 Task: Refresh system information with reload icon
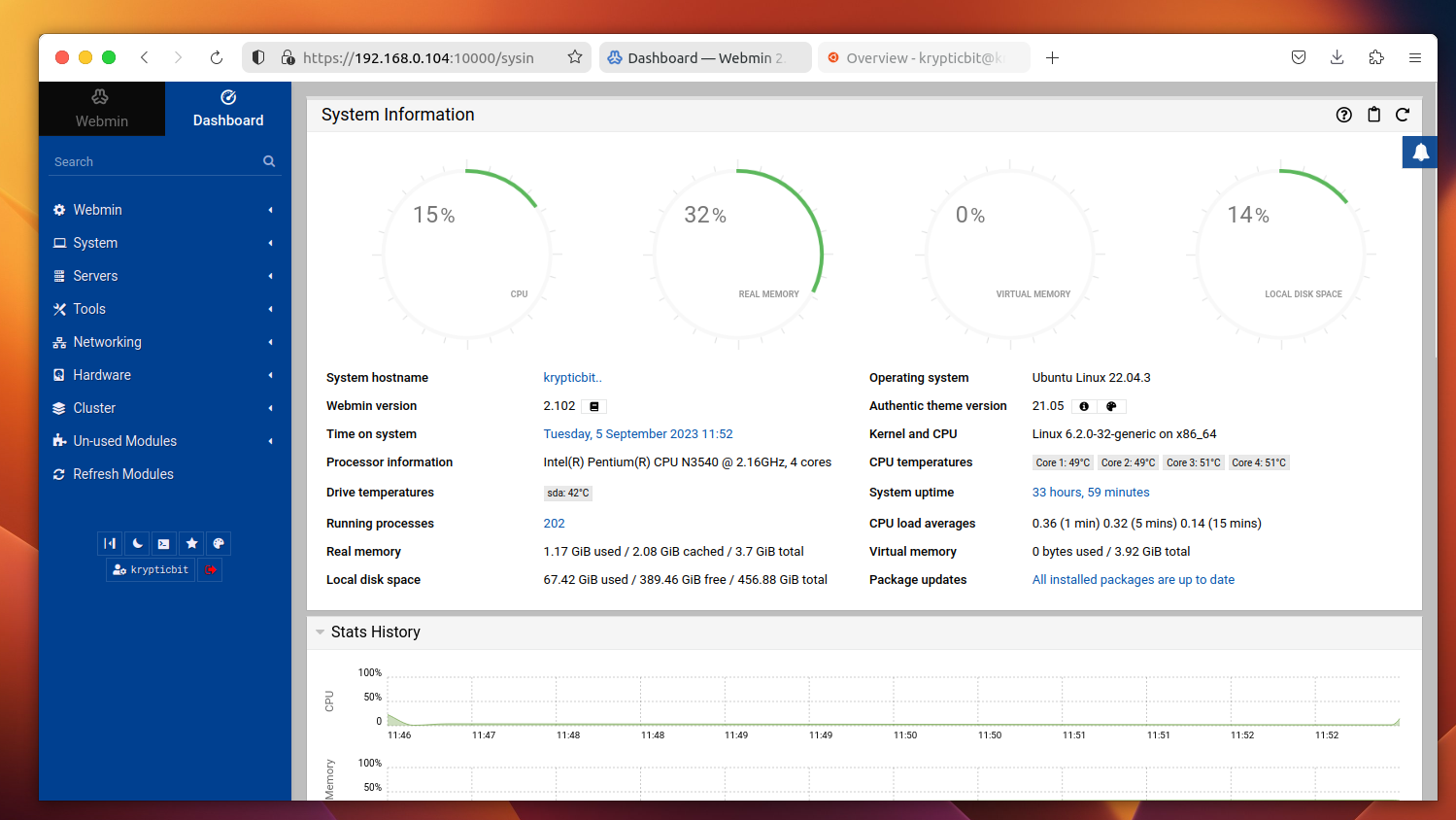click(x=1403, y=115)
